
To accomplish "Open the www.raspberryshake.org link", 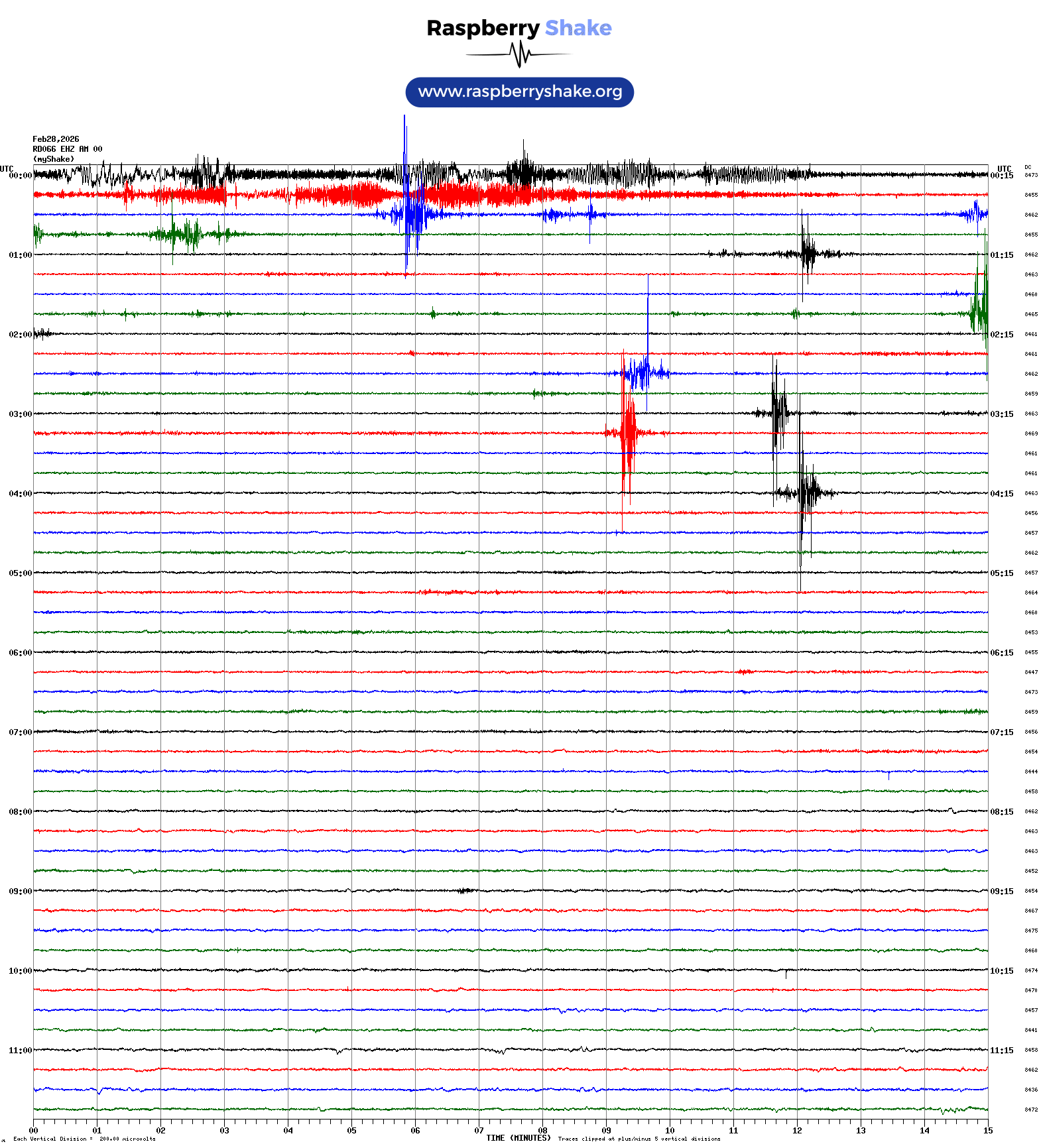I will [x=519, y=92].
